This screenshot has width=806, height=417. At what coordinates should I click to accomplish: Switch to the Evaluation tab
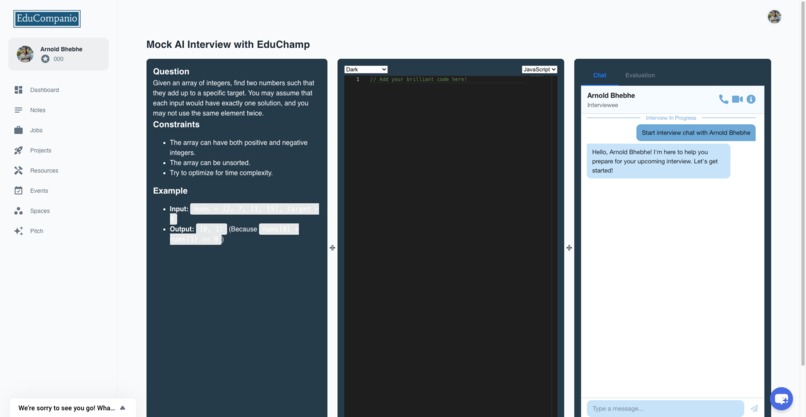tap(640, 75)
